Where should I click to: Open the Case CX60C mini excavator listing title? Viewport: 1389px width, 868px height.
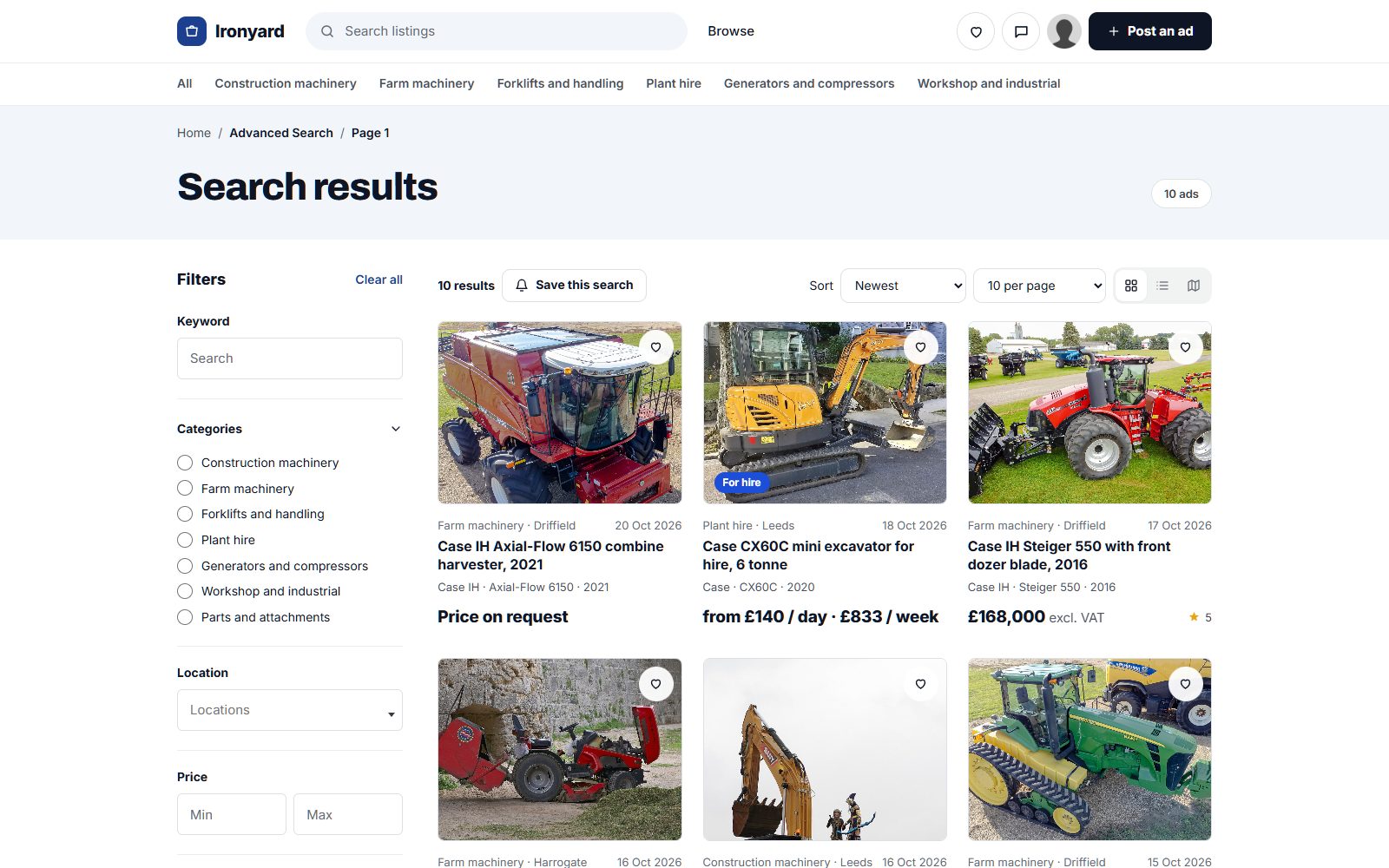(808, 556)
